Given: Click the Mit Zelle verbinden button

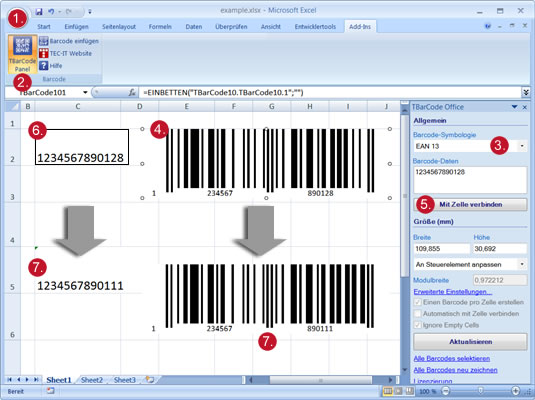Looking at the screenshot, I should pos(470,204).
